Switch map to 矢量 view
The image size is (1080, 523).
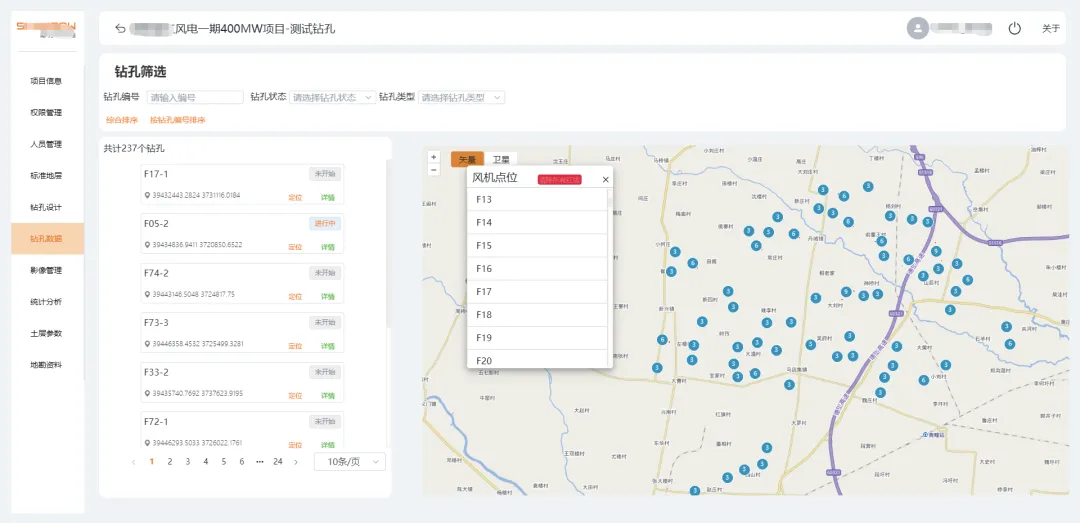[x=467, y=158]
